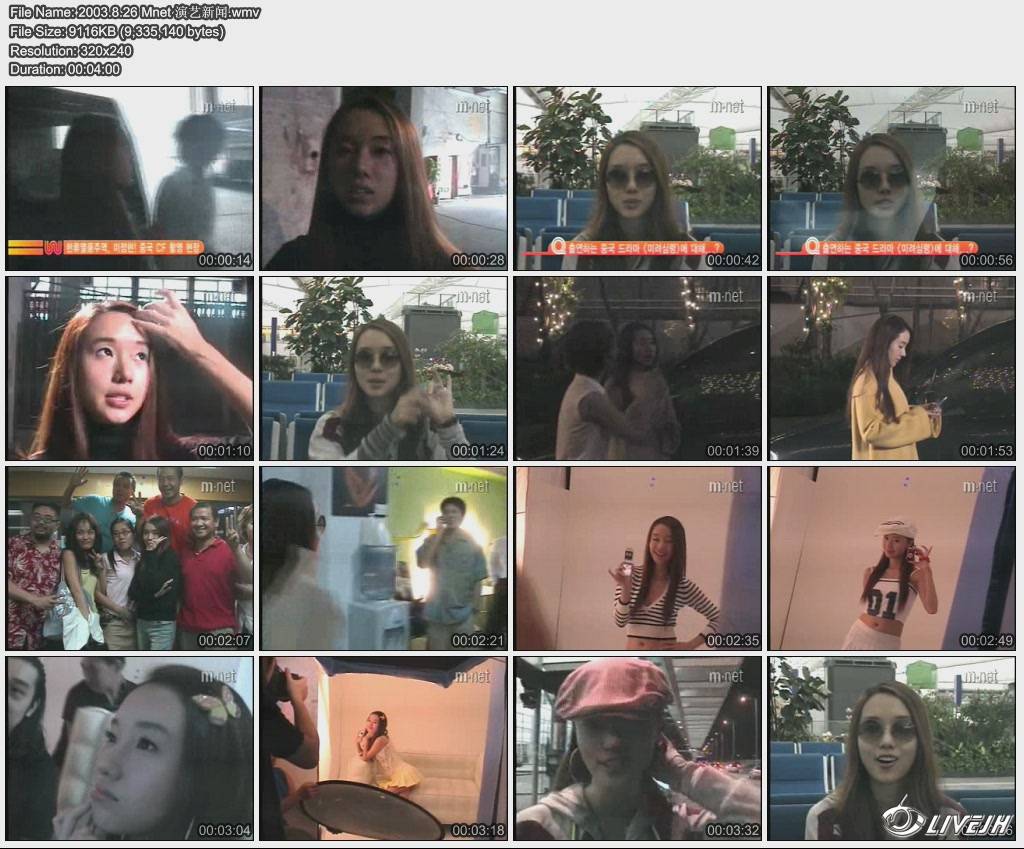Choose the yellow jacket frame at 00:01:53
This screenshot has height=849, width=1024.
892,368
